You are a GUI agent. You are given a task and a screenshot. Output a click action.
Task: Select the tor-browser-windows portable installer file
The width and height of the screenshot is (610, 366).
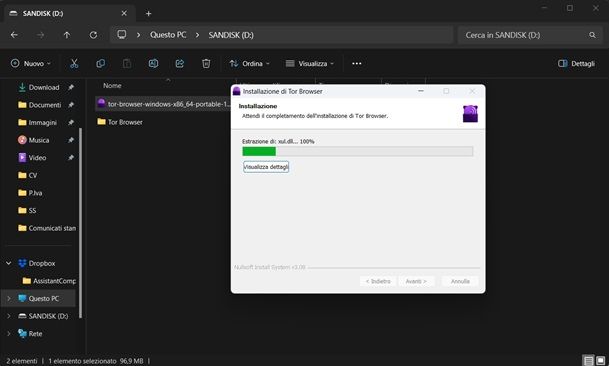pyautogui.click(x=163, y=104)
